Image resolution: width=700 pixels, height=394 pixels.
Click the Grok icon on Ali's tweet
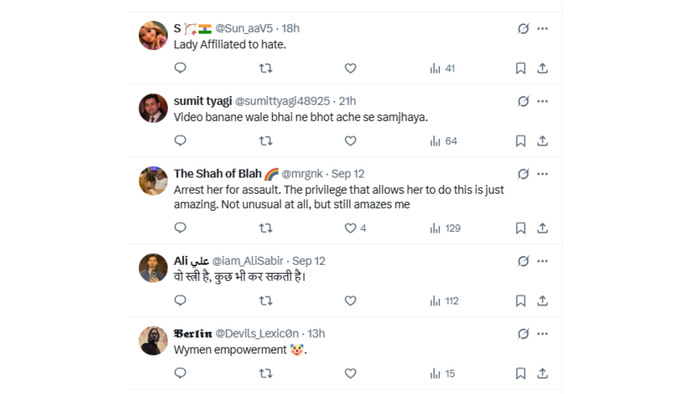523,261
